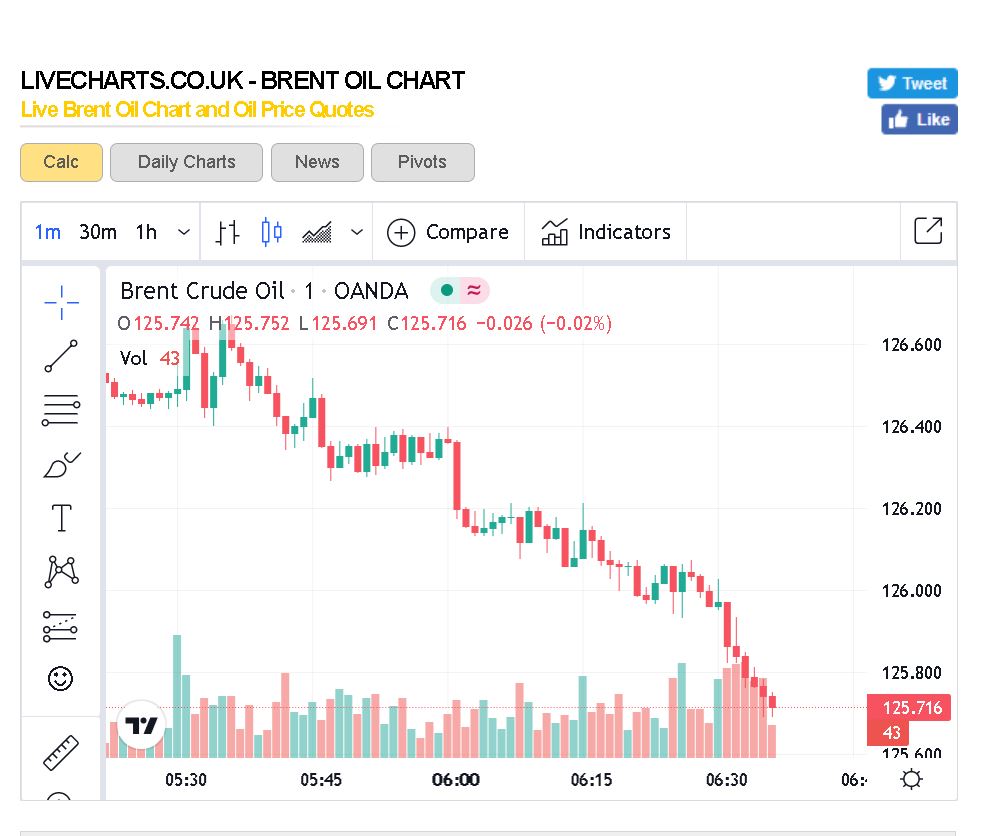Viewport: 982px width, 836px height.
Task: Click the green market status indicator
Action: 447,291
